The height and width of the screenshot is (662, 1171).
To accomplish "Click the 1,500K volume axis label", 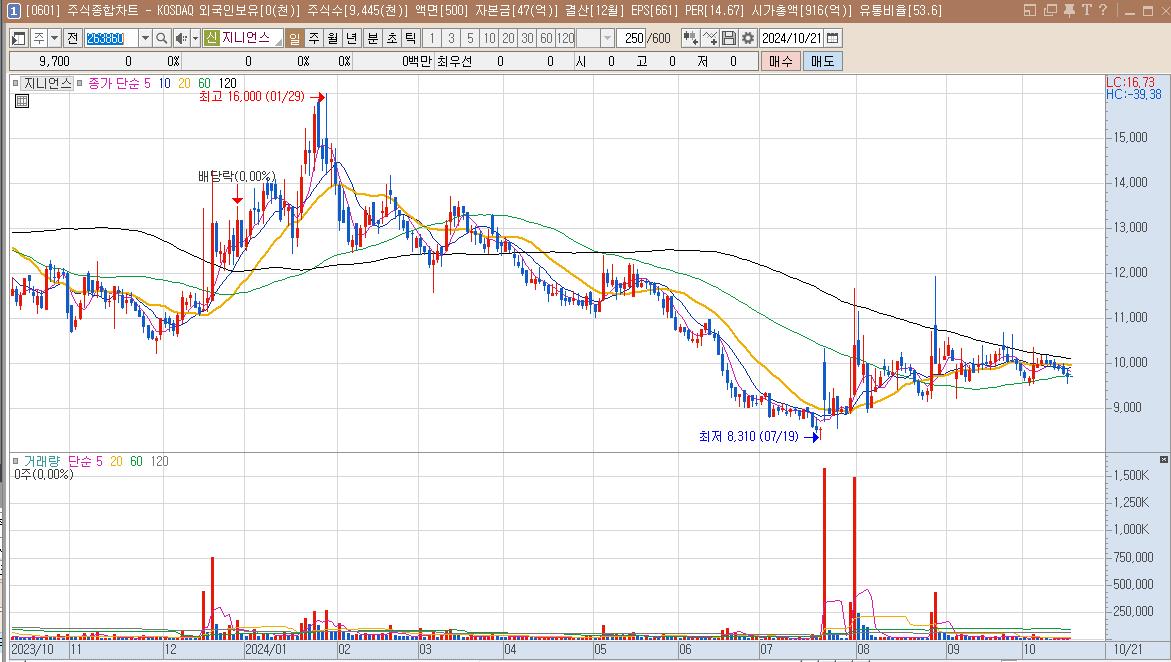I will (x=1131, y=475).
